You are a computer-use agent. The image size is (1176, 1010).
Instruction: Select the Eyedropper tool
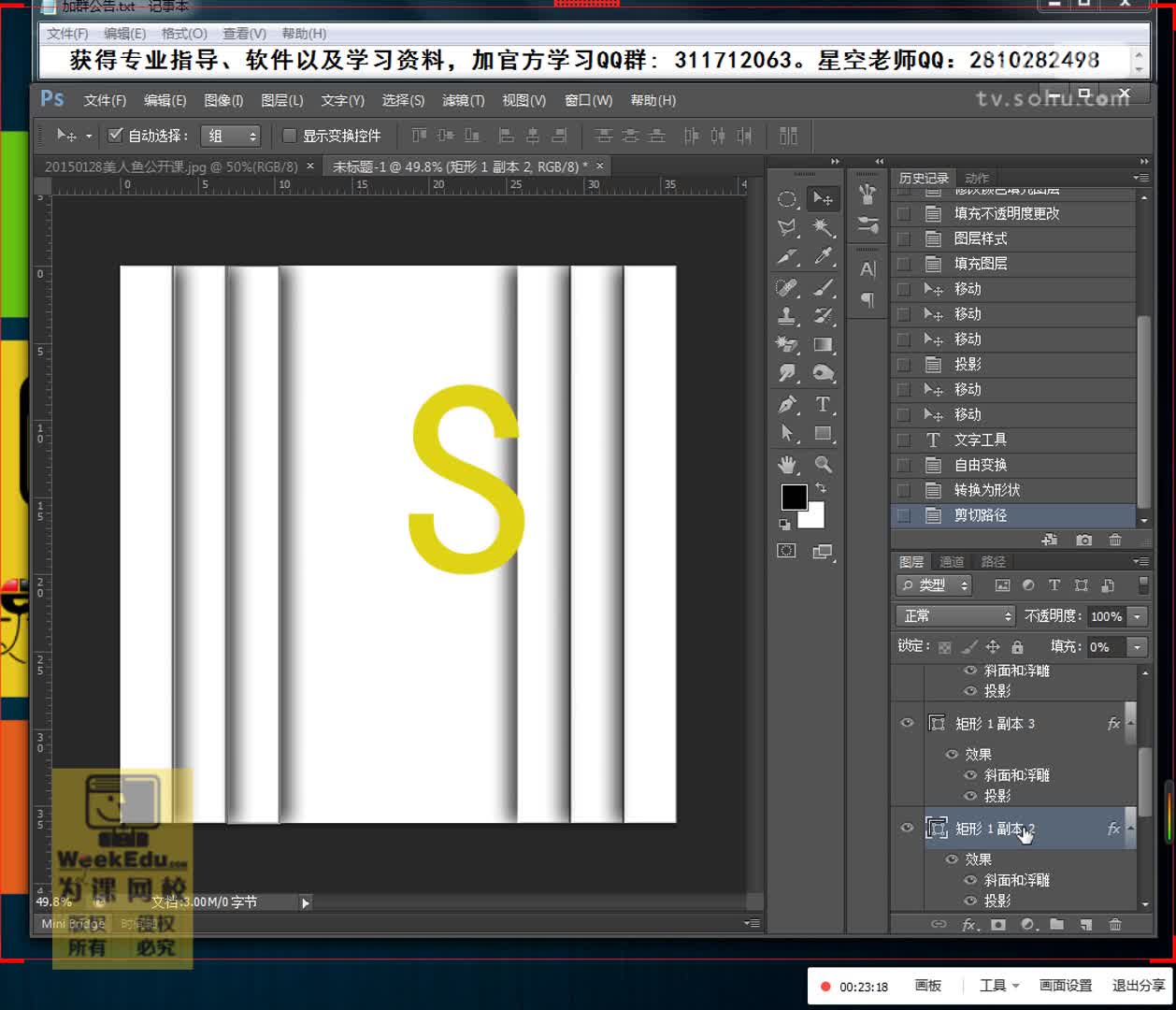[823, 256]
